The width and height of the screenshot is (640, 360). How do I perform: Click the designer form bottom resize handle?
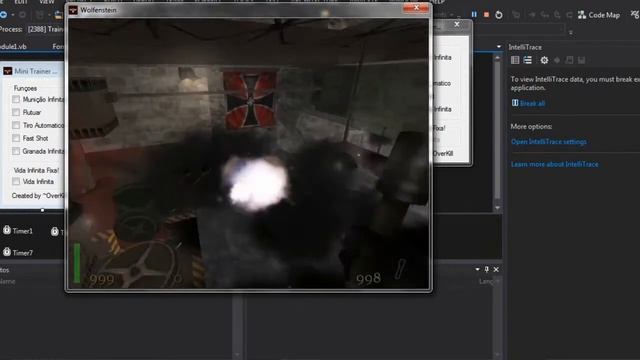pyautogui.click(x=42, y=210)
